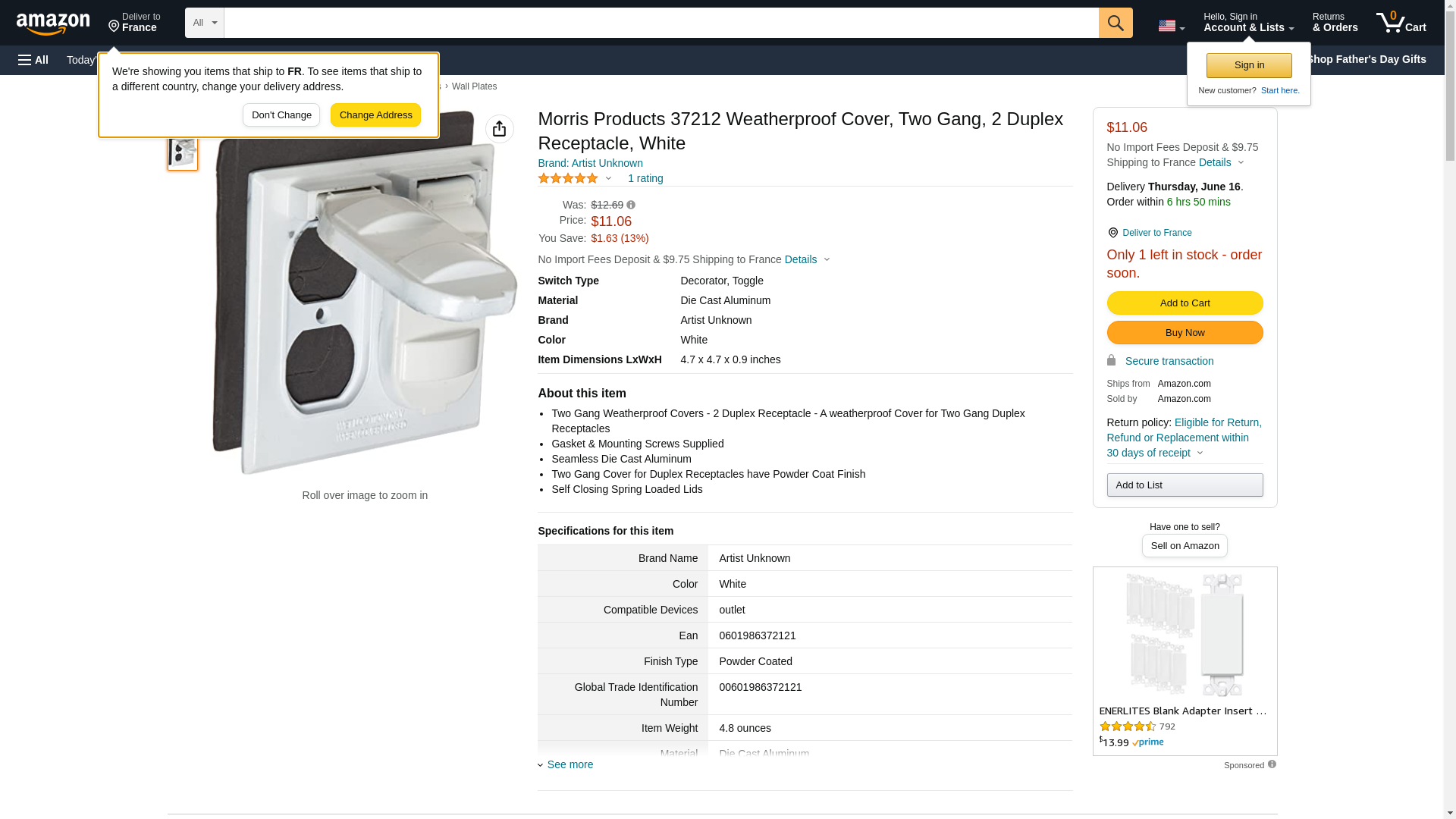Select the product thumbnail image
Screen dimensions: 1456x819
(x=183, y=152)
